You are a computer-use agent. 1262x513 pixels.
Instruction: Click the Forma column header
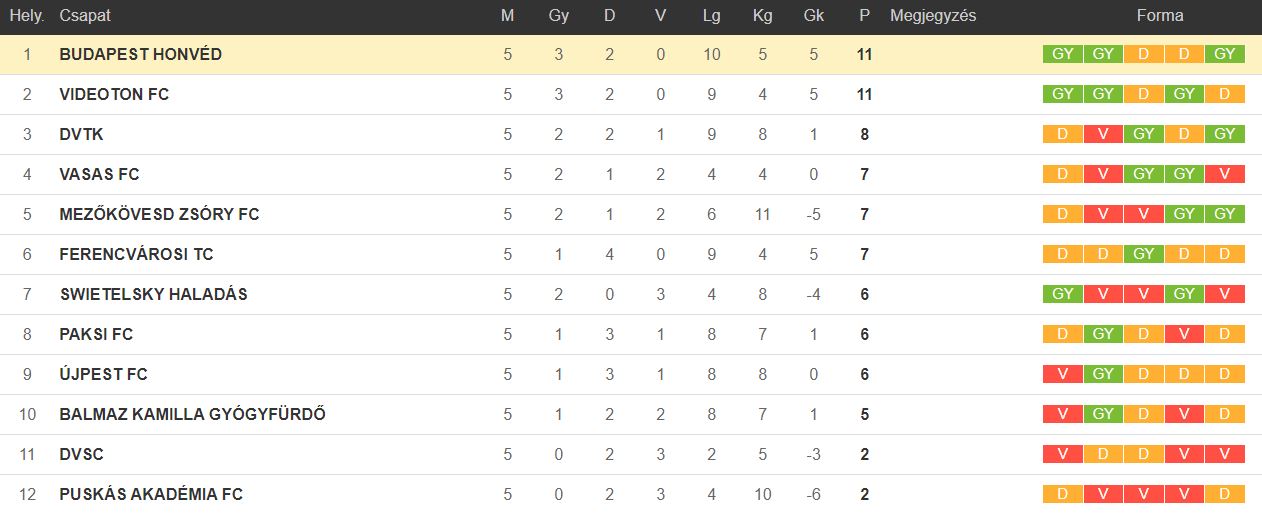tap(1160, 16)
